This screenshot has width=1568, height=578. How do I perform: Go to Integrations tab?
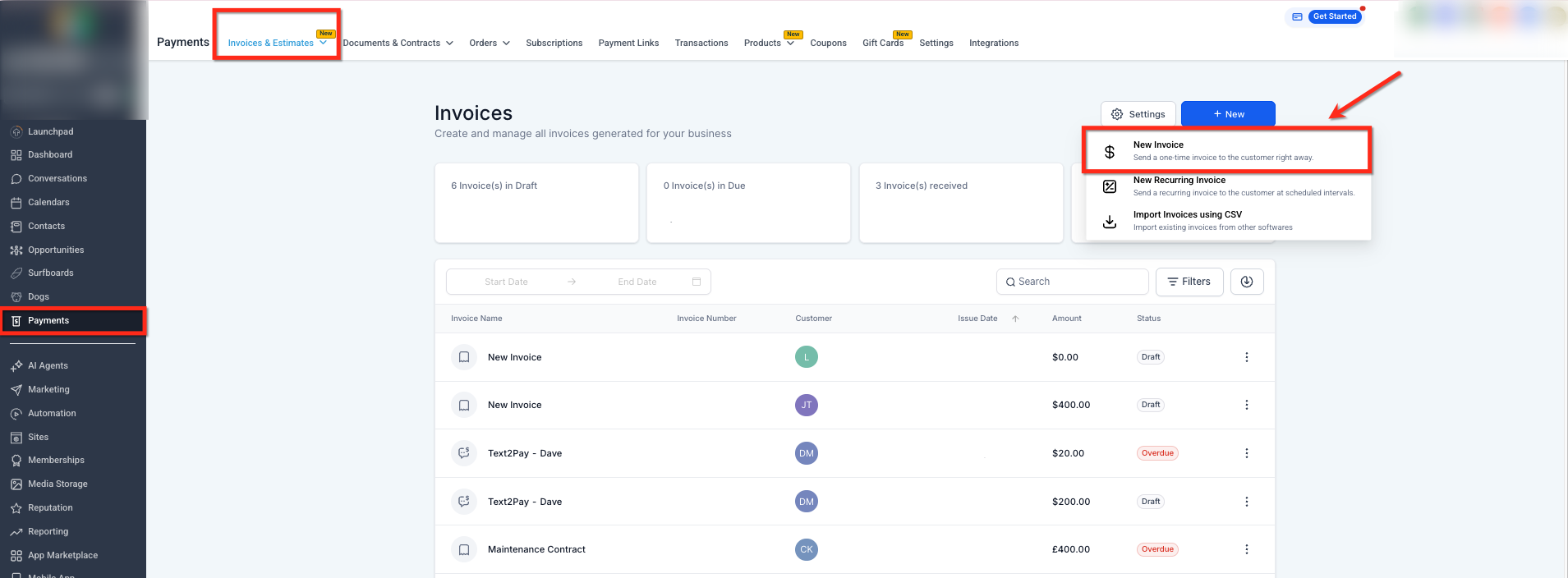pos(994,43)
